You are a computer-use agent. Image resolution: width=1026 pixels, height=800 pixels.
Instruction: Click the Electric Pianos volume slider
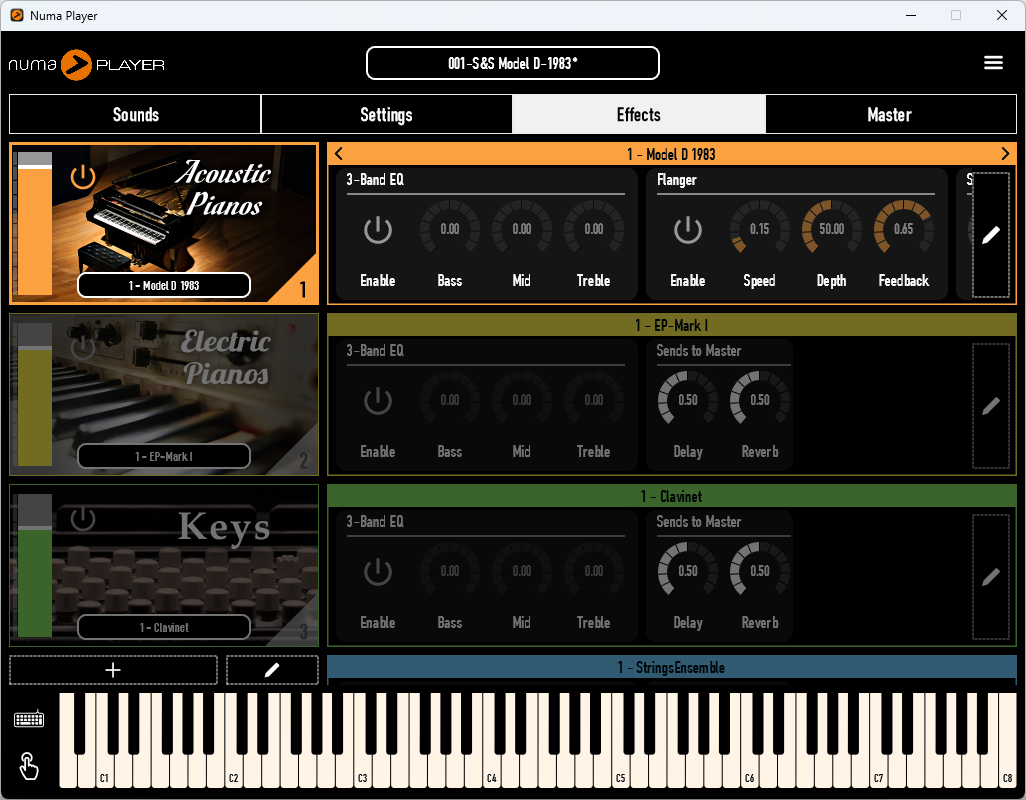click(x=35, y=394)
